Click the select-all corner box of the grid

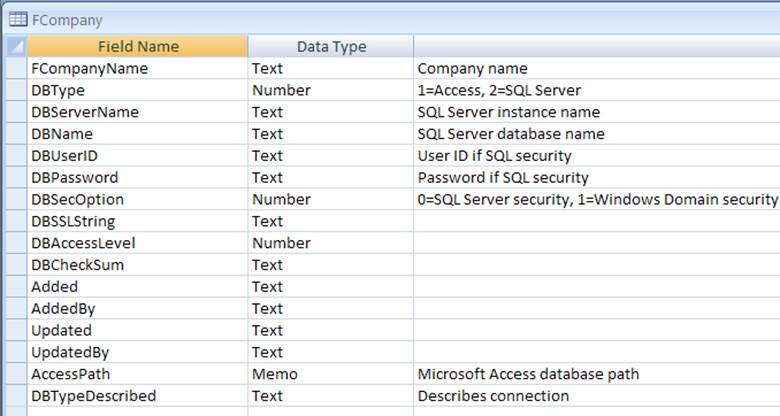tap(16, 46)
